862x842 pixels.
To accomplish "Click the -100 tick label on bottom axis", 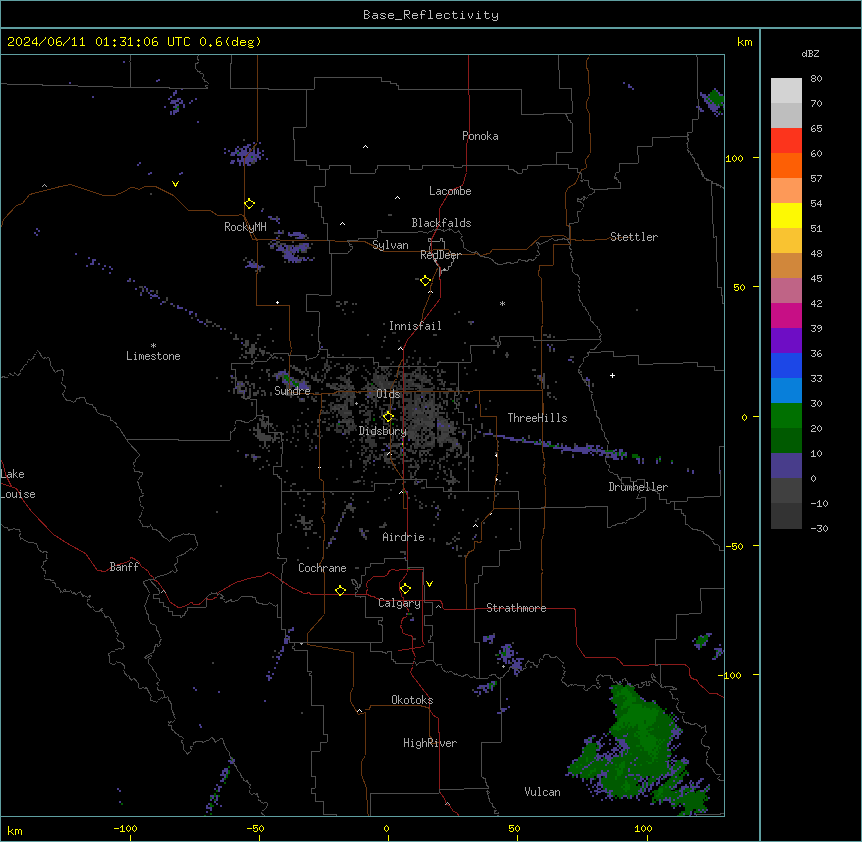I will click(x=125, y=829).
